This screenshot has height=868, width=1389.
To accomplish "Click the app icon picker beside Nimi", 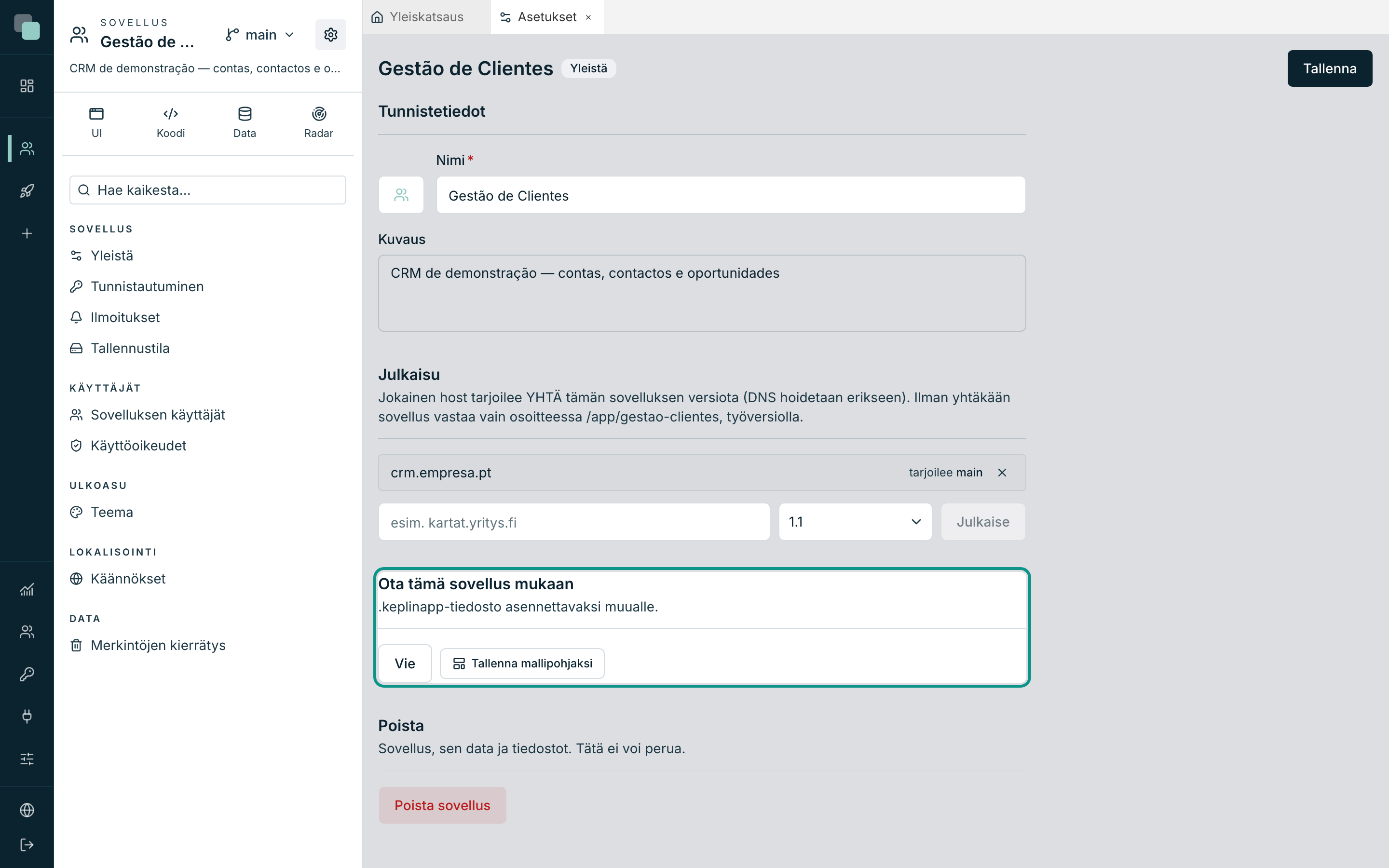I will [401, 195].
